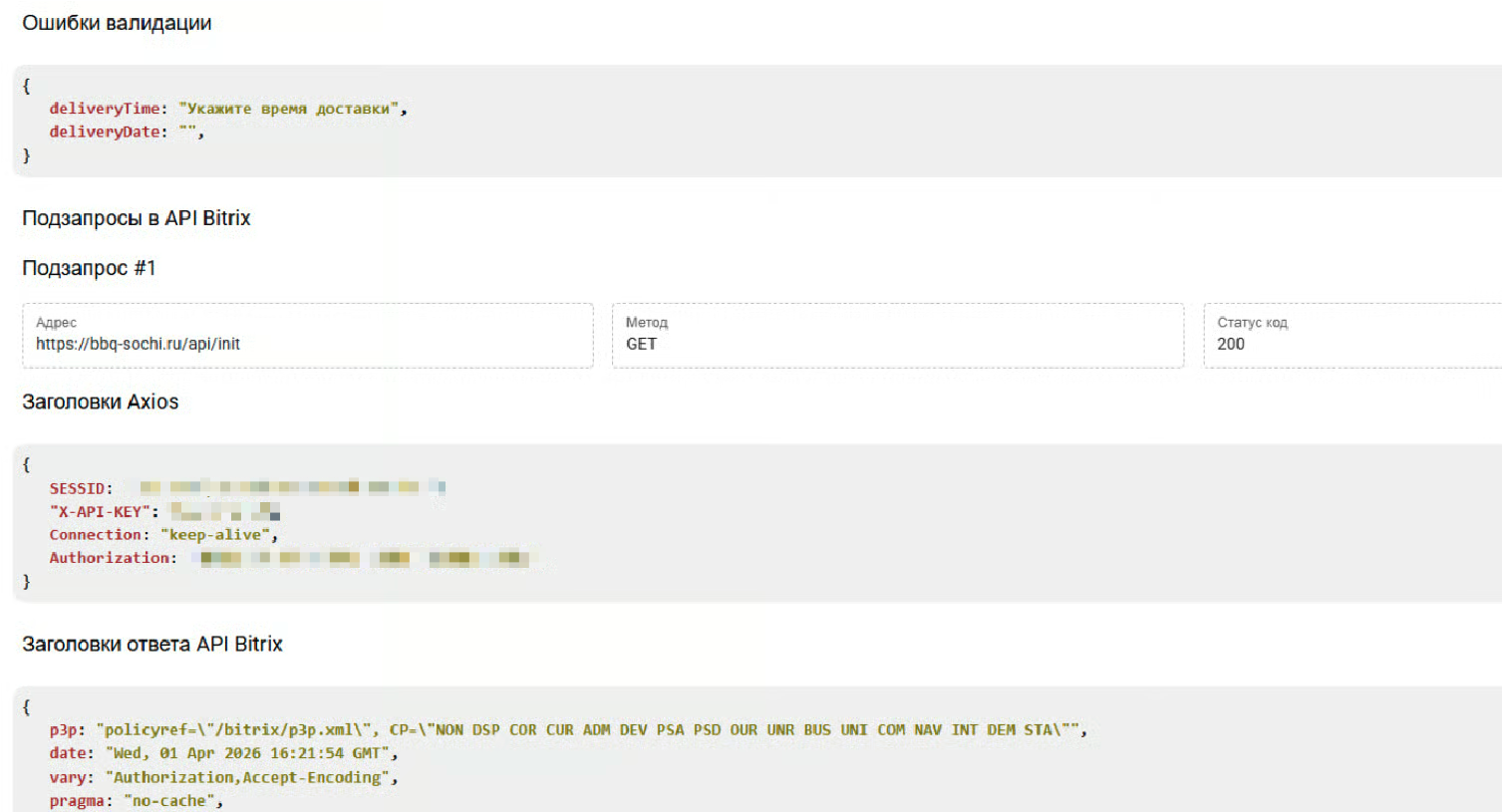This screenshot has height=812, width=1502.
Task: Click the "Подзапросы в API Bitrix" heading
Action: click(x=136, y=218)
